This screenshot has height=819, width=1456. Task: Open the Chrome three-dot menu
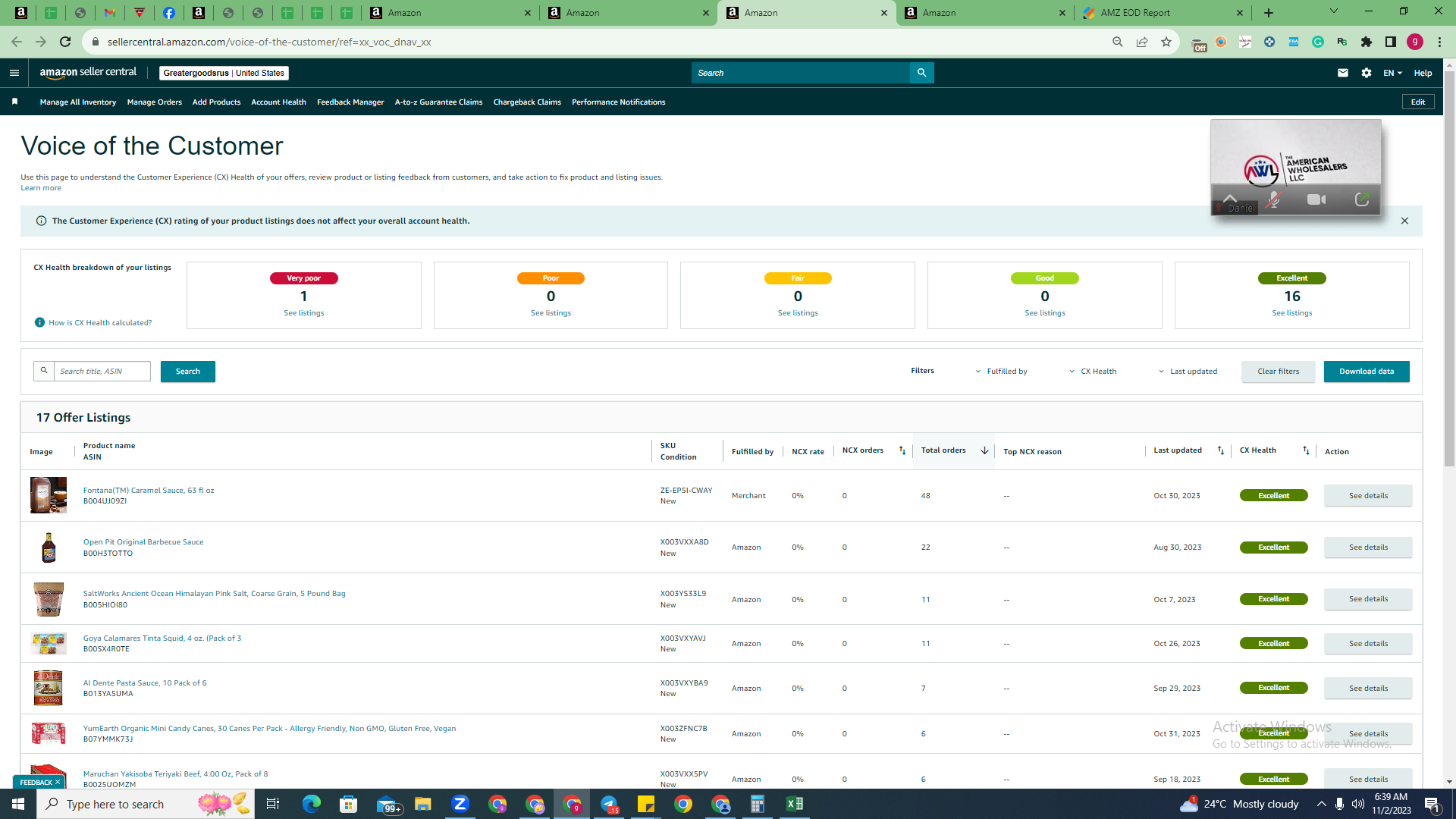tap(1439, 42)
